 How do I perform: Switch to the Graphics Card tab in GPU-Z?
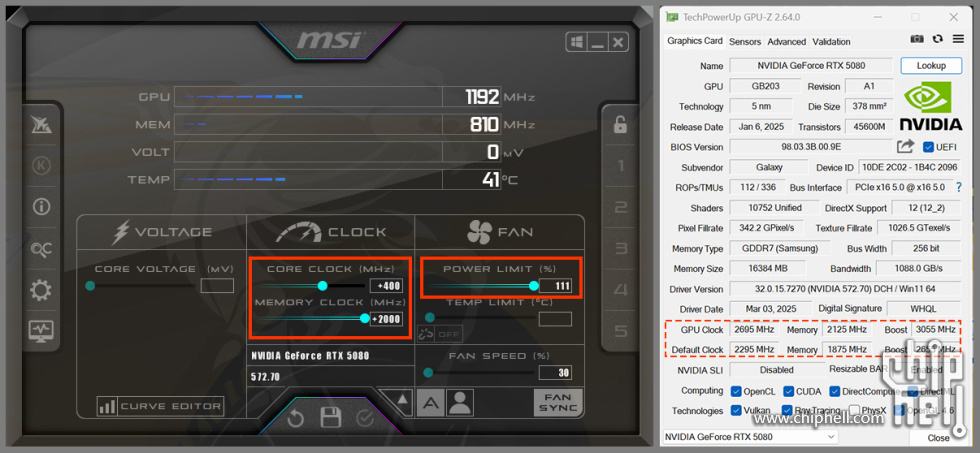point(694,41)
